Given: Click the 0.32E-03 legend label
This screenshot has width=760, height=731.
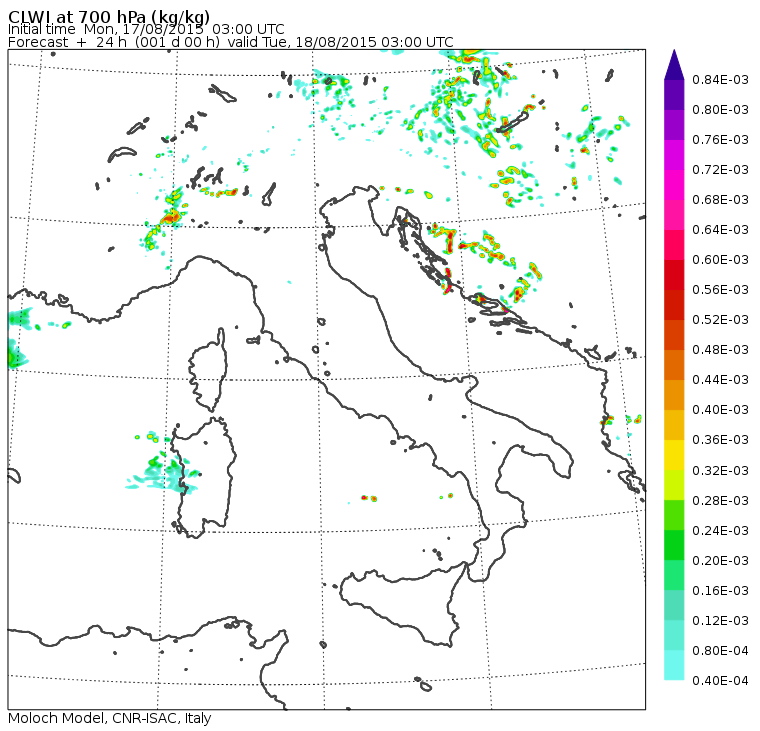Looking at the screenshot, I should coord(720,471).
